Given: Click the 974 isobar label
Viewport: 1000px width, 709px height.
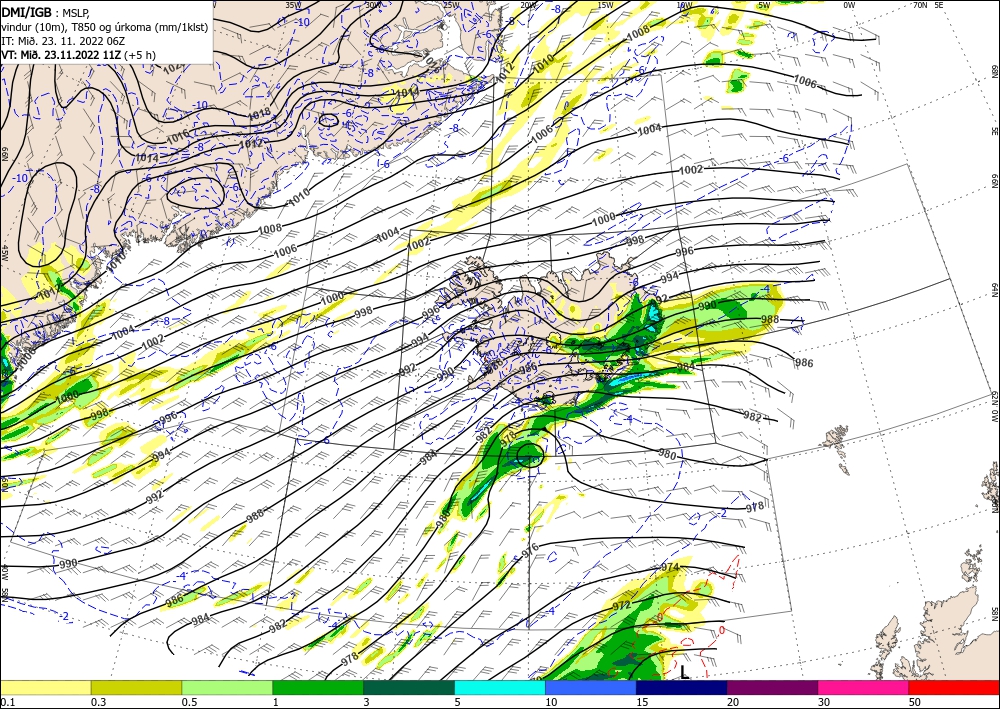Looking at the screenshot, I should [x=670, y=567].
